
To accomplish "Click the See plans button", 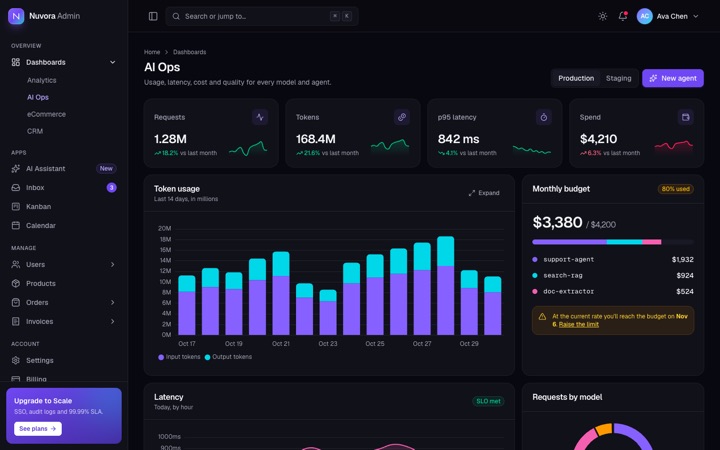I will (x=38, y=428).
